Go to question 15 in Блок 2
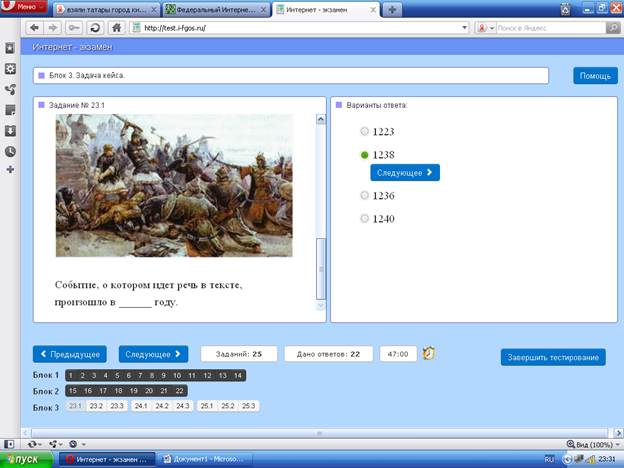 73,391
